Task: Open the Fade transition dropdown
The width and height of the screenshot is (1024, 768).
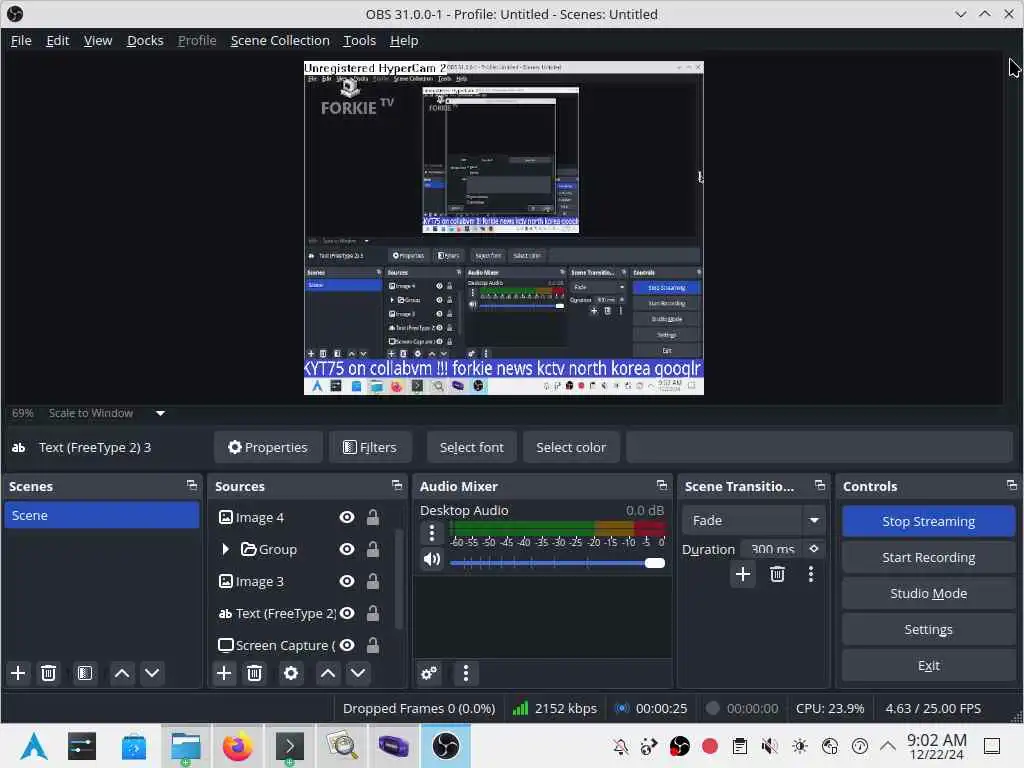Action: tap(753, 520)
